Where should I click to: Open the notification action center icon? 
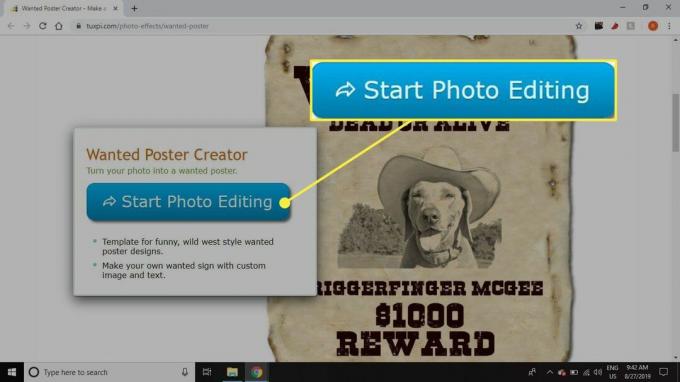pos(664,372)
